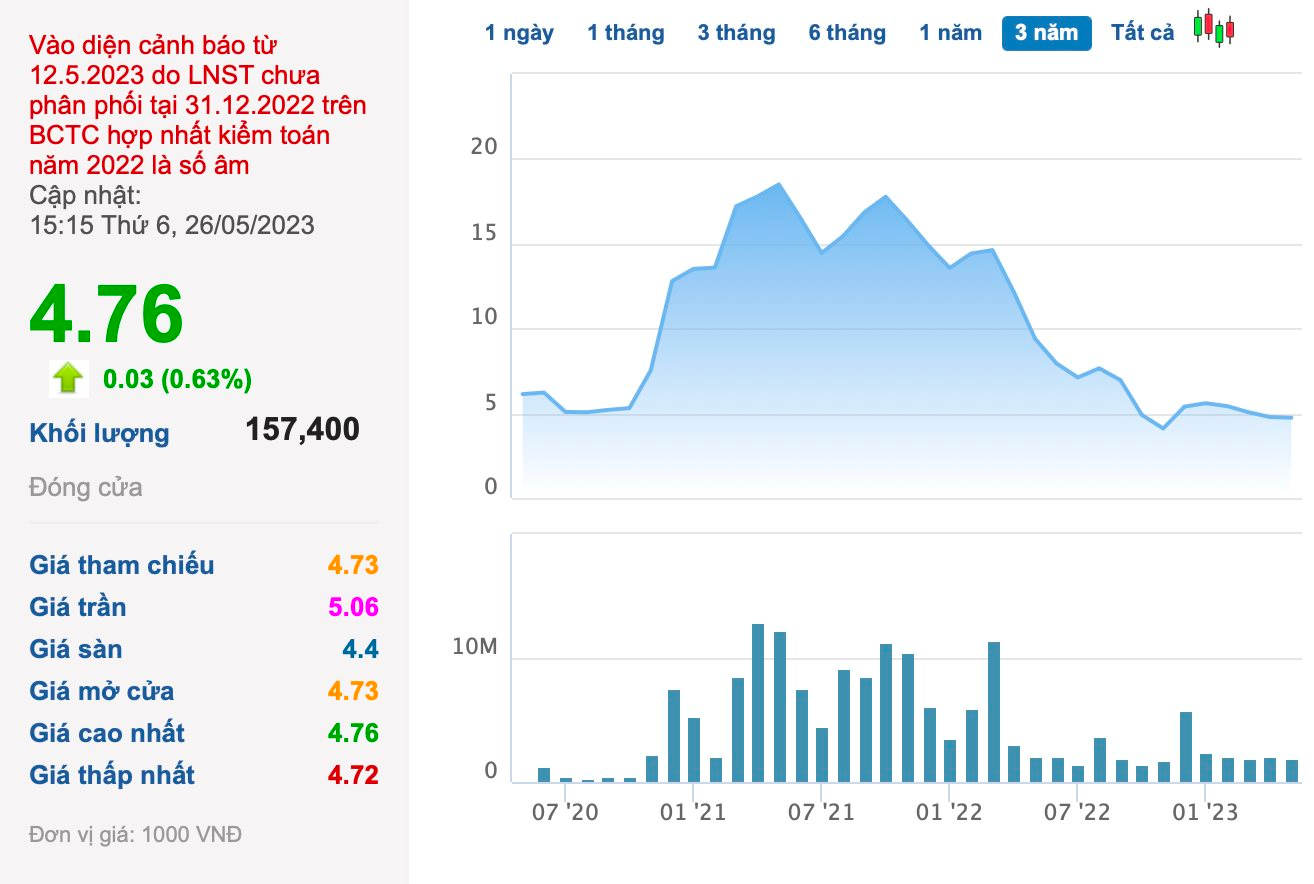Select the "3 tháng" time range

point(736,33)
